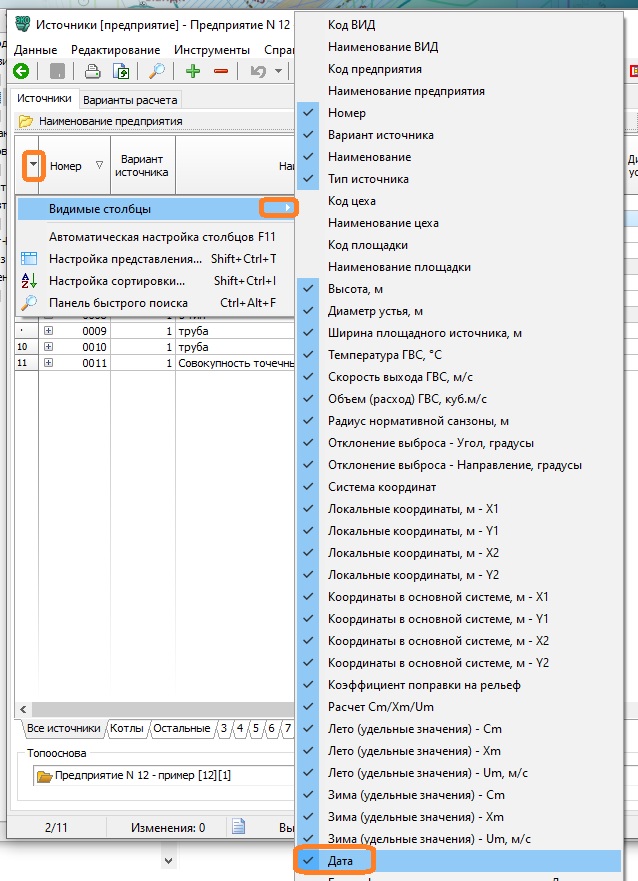
Task: Click the green plus add icon
Action: (193, 71)
